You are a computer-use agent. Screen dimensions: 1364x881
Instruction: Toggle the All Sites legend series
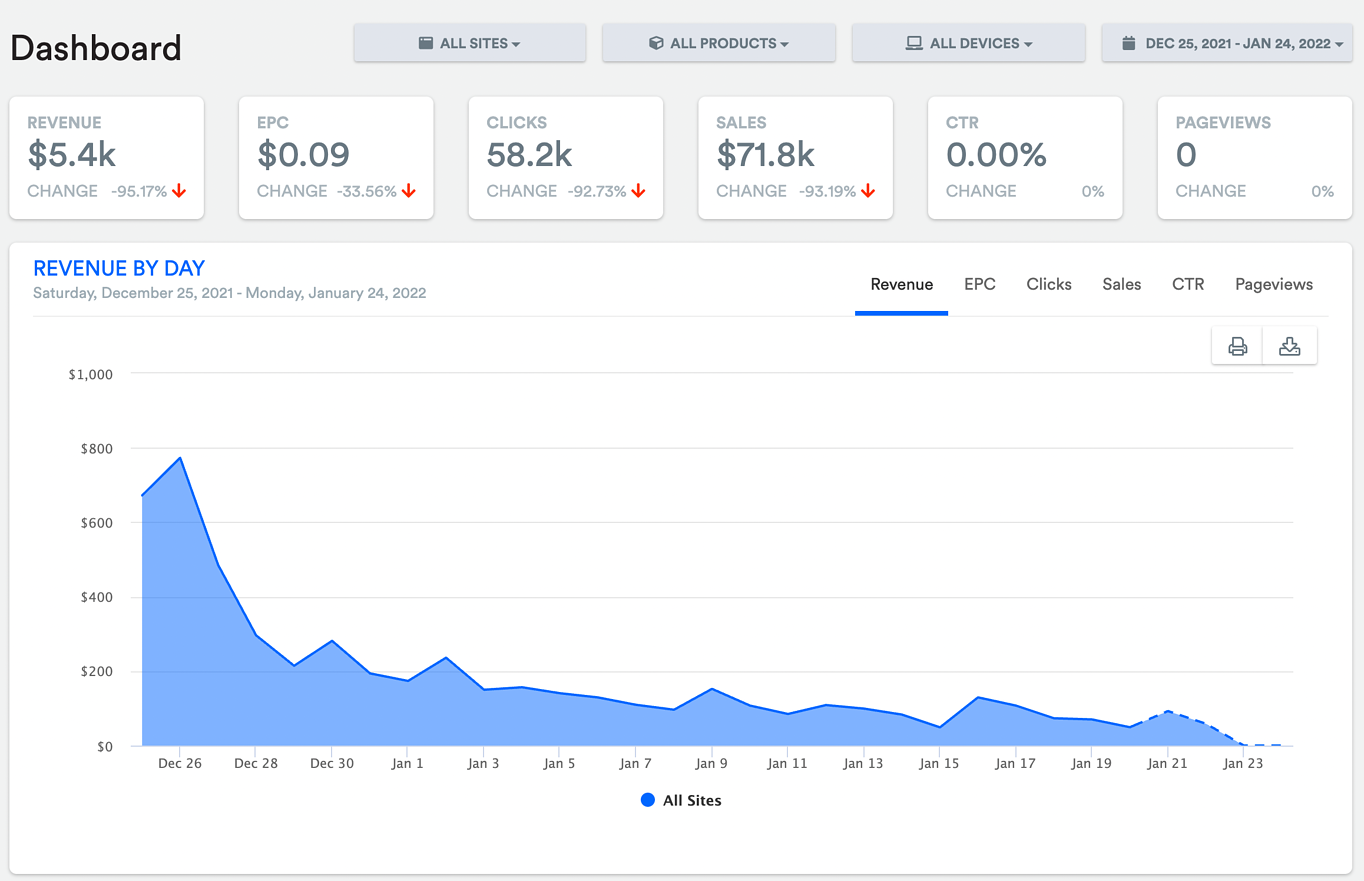point(681,800)
